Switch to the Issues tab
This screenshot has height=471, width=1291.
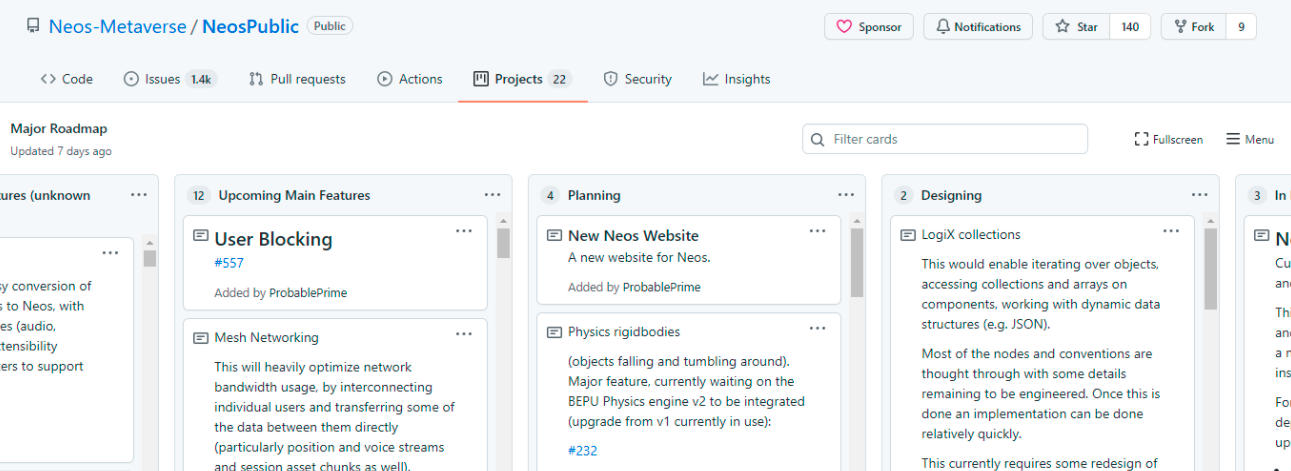pos(168,79)
